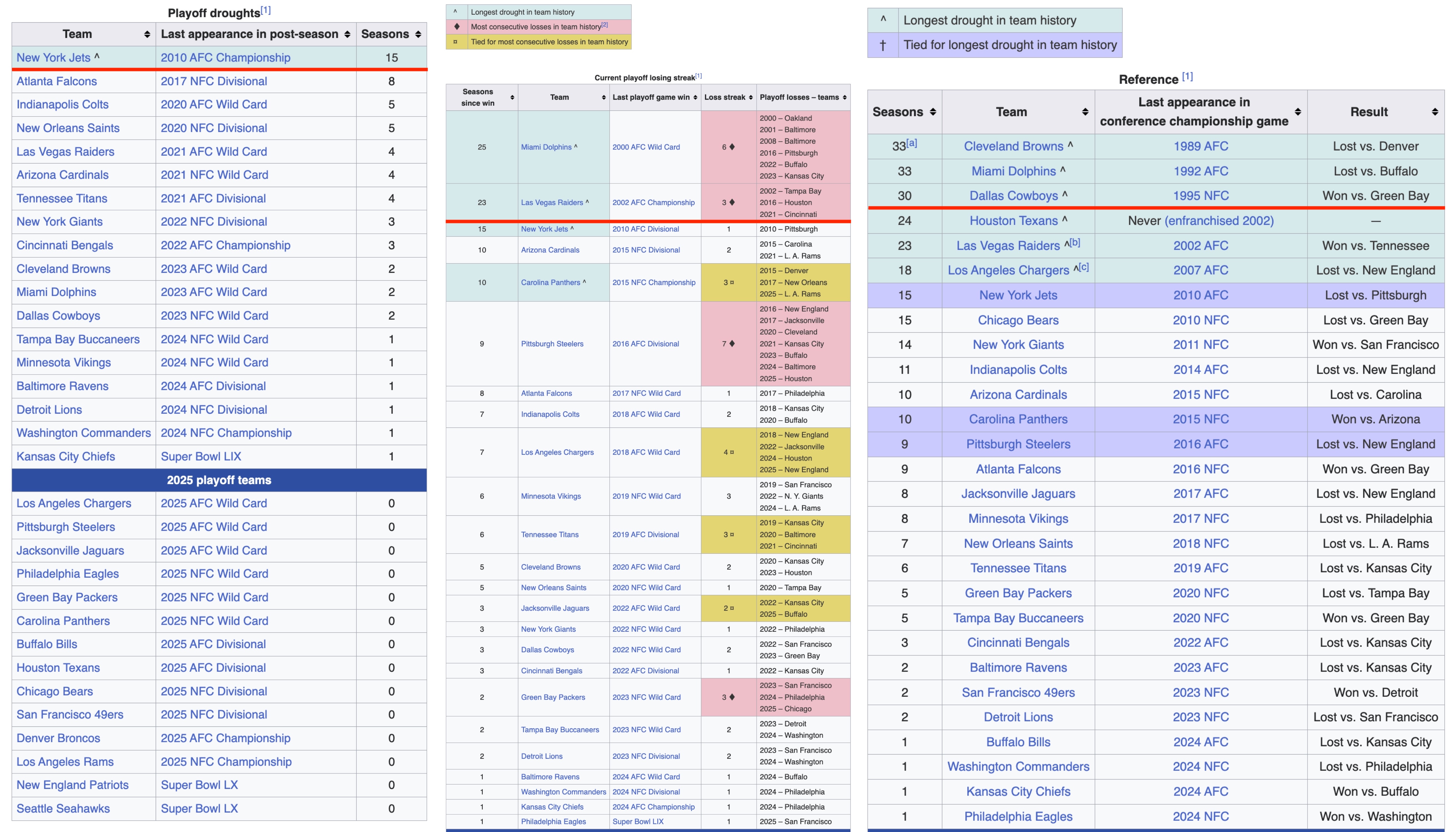Select the '2025 playoff teams' header row
This screenshot has height=832, width=1456.
219,480
